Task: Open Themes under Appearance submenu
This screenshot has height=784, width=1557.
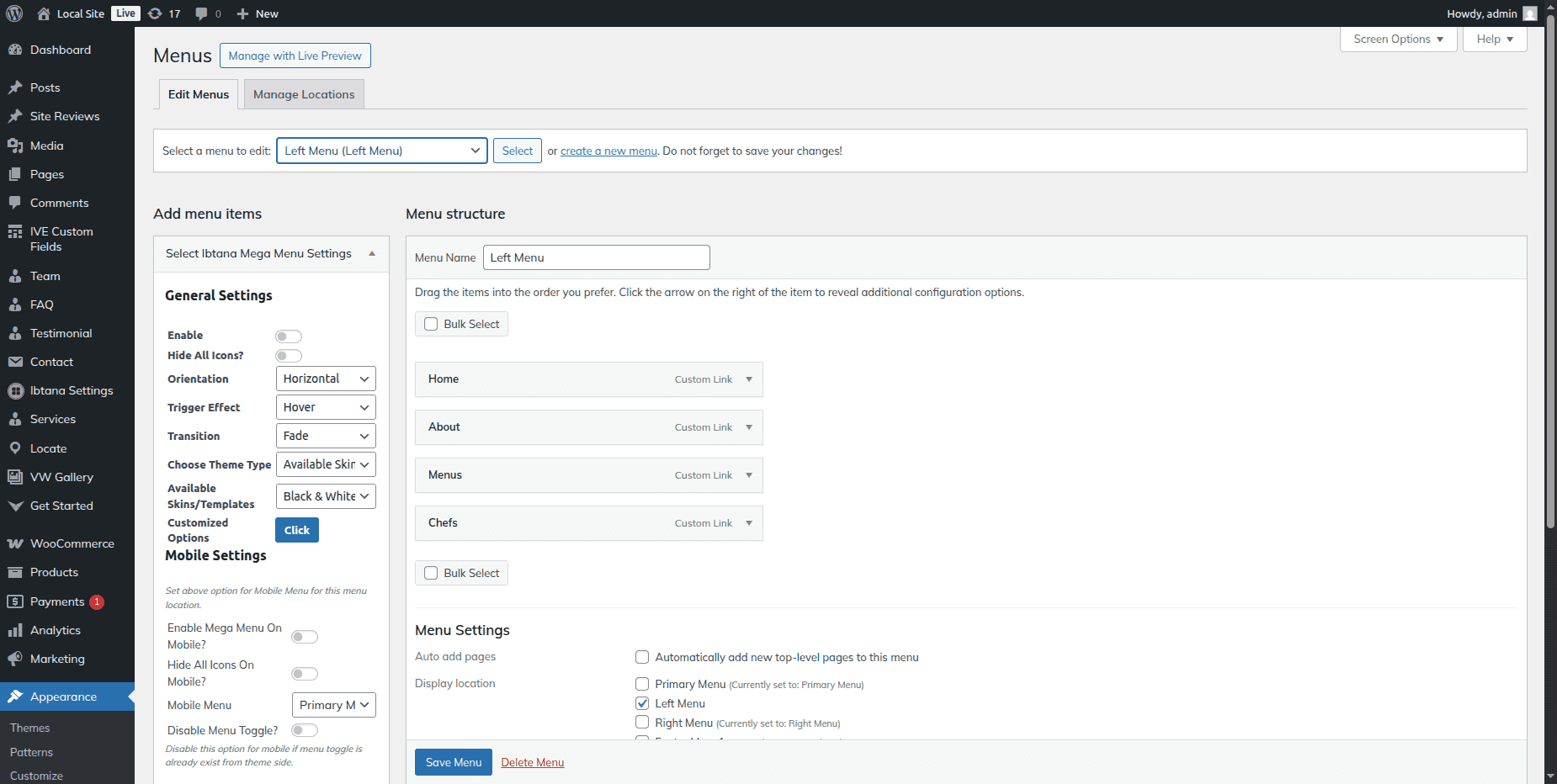Action: tap(30, 728)
